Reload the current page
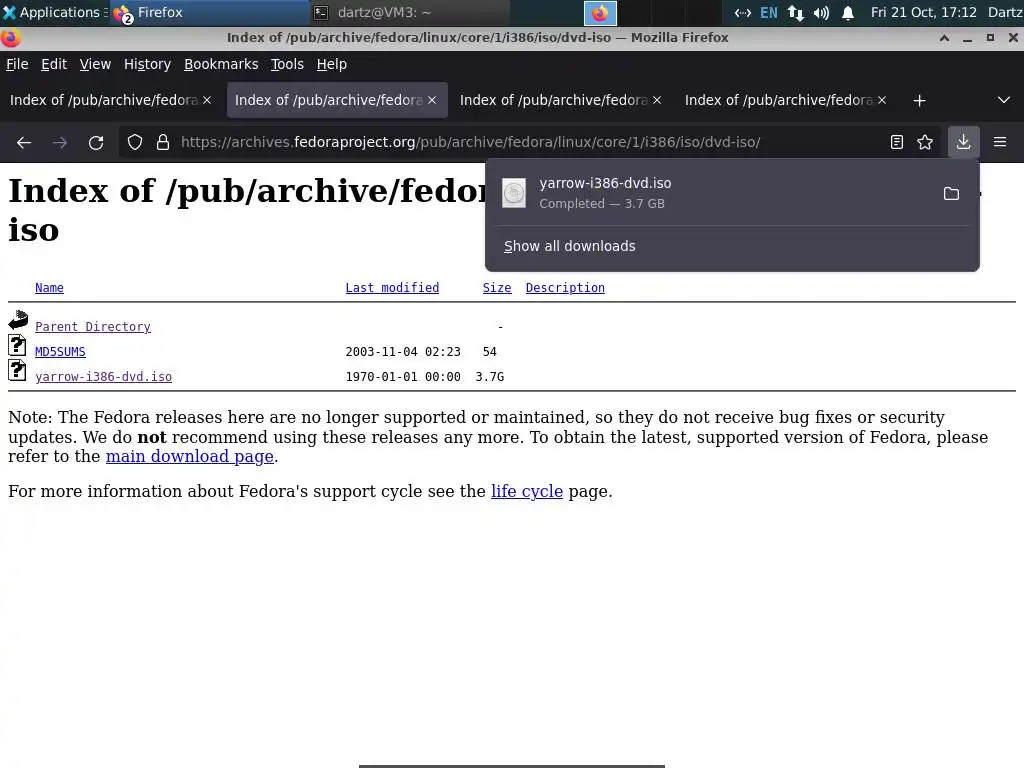Viewport: 1024px width, 768px height. [x=96, y=142]
